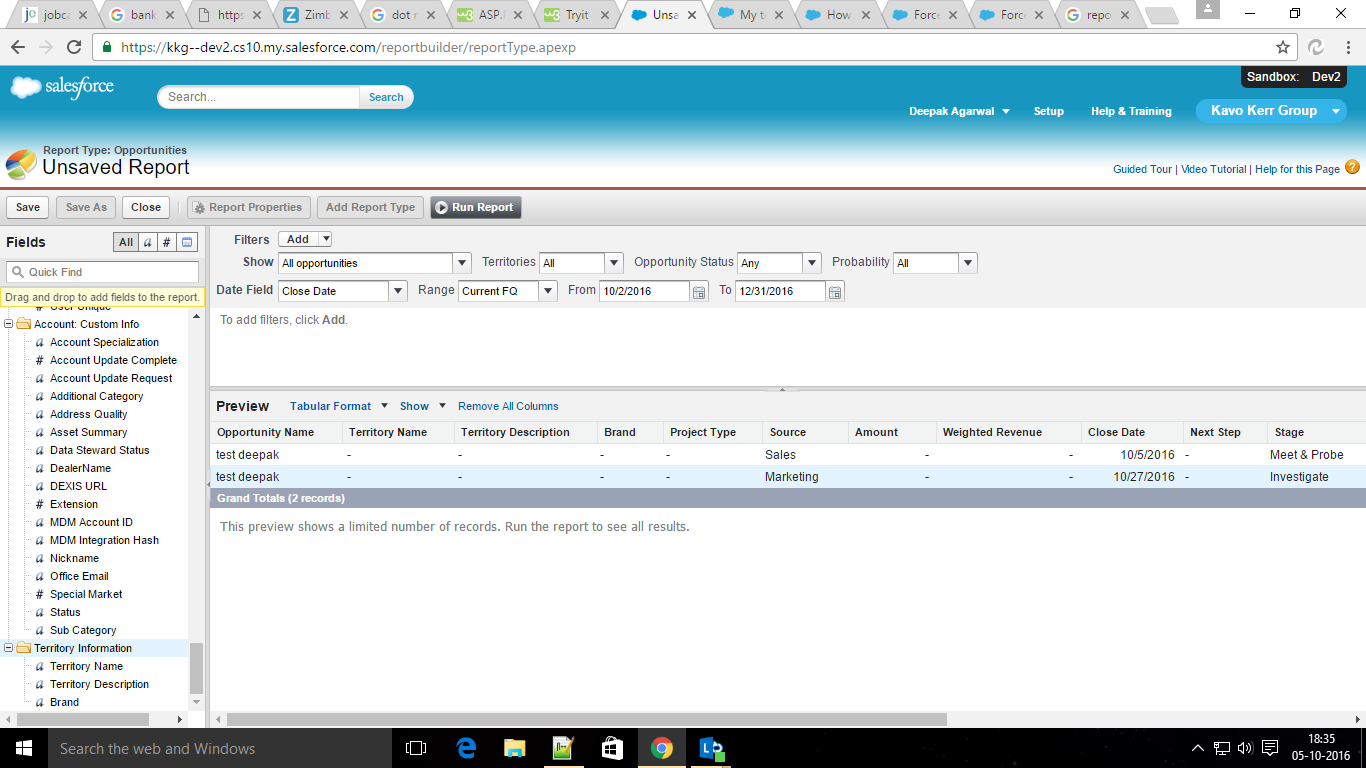Click Remove All Columns link
Viewport: 1366px width, 768px height.
pos(508,406)
